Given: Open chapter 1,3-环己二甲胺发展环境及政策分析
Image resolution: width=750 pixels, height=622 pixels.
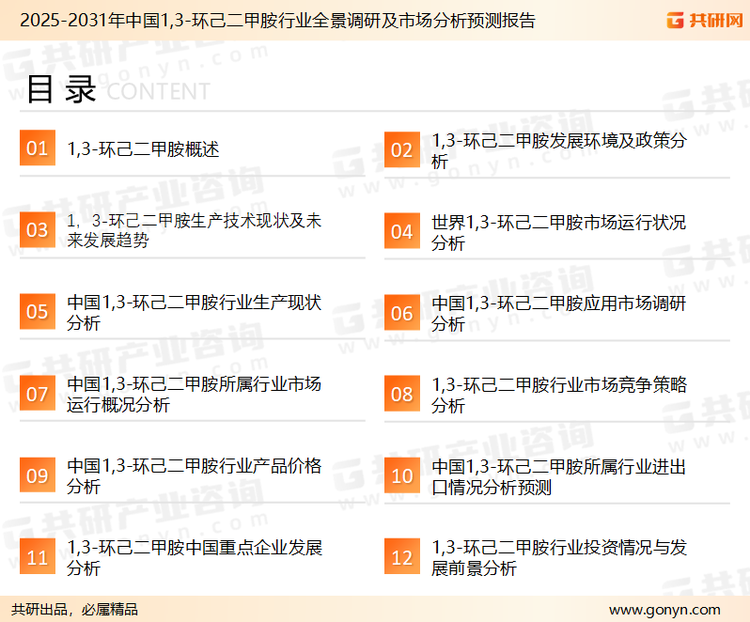Looking at the screenshot, I should tap(559, 150).
